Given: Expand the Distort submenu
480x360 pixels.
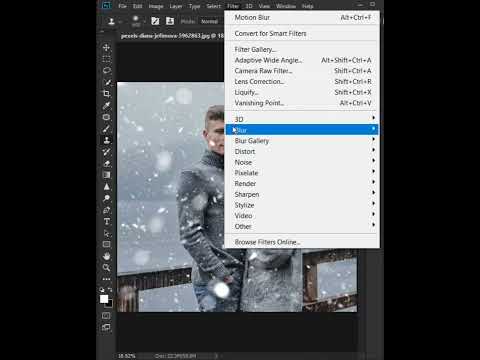Looking at the screenshot, I should click(x=302, y=151).
